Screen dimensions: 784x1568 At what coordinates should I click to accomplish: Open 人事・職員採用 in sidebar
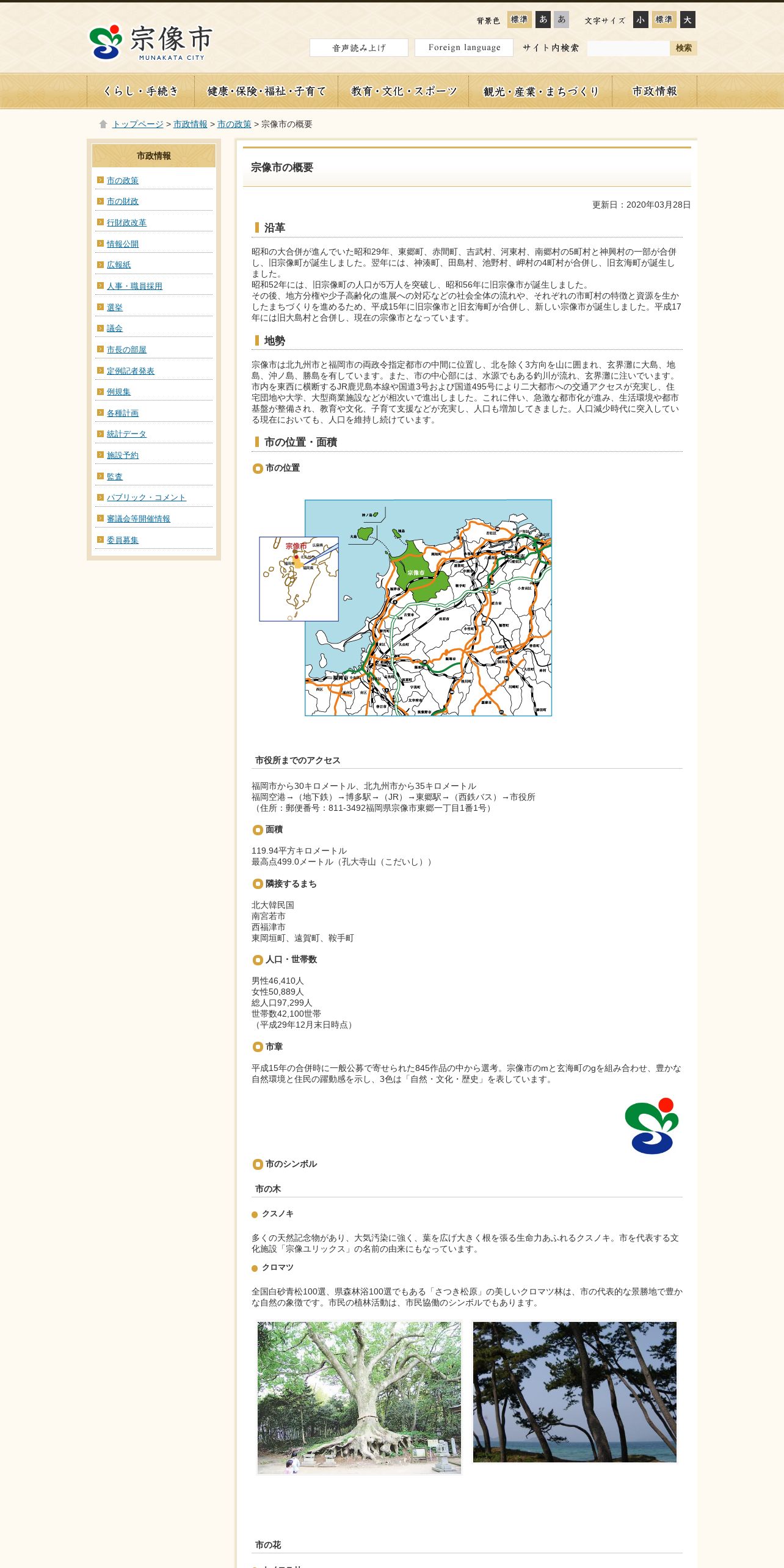(134, 286)
